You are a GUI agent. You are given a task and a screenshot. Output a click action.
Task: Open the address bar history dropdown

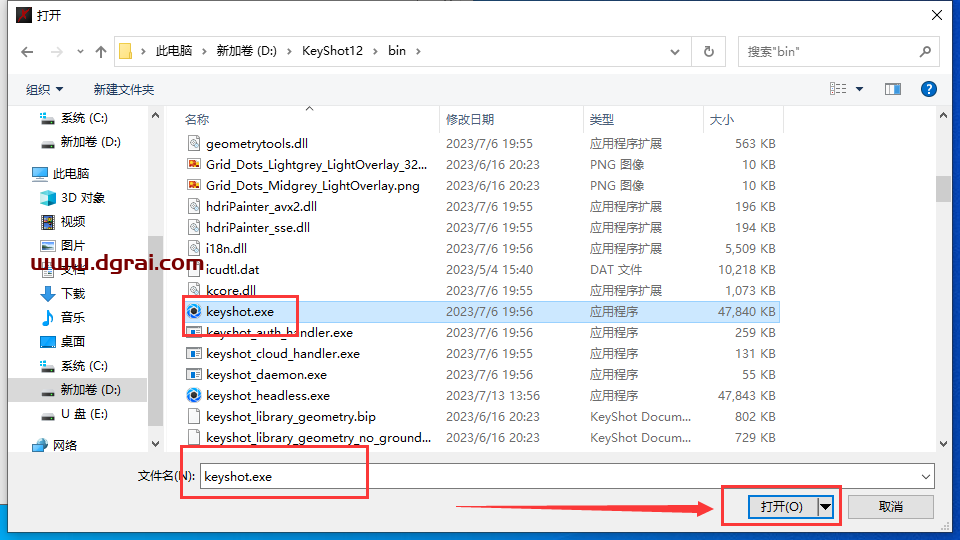point(675,52)
